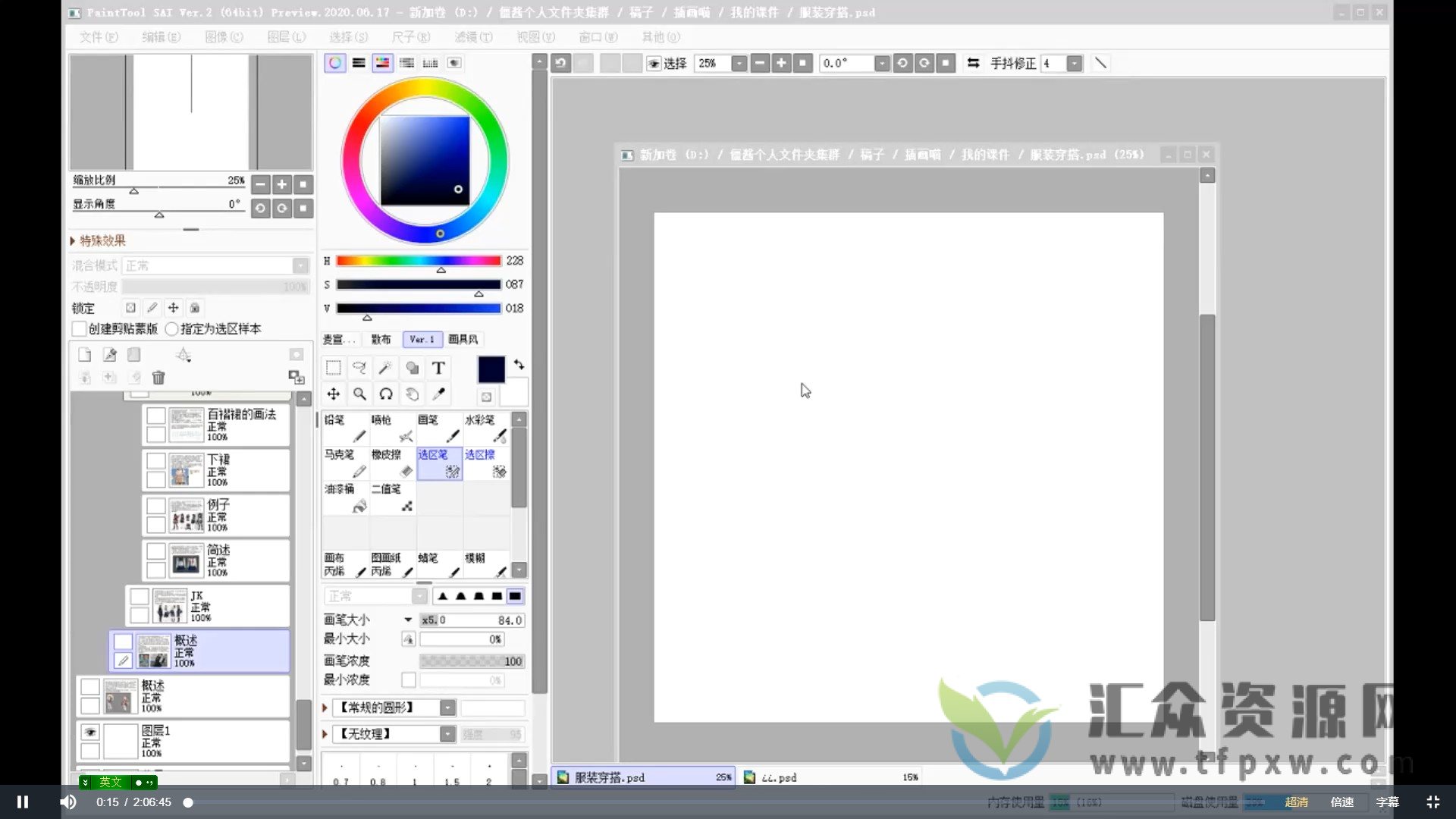Viewport: 1456px width, 819px height.
Task: Open the 滤镜(T) menu
Action: tap(473, 37)
